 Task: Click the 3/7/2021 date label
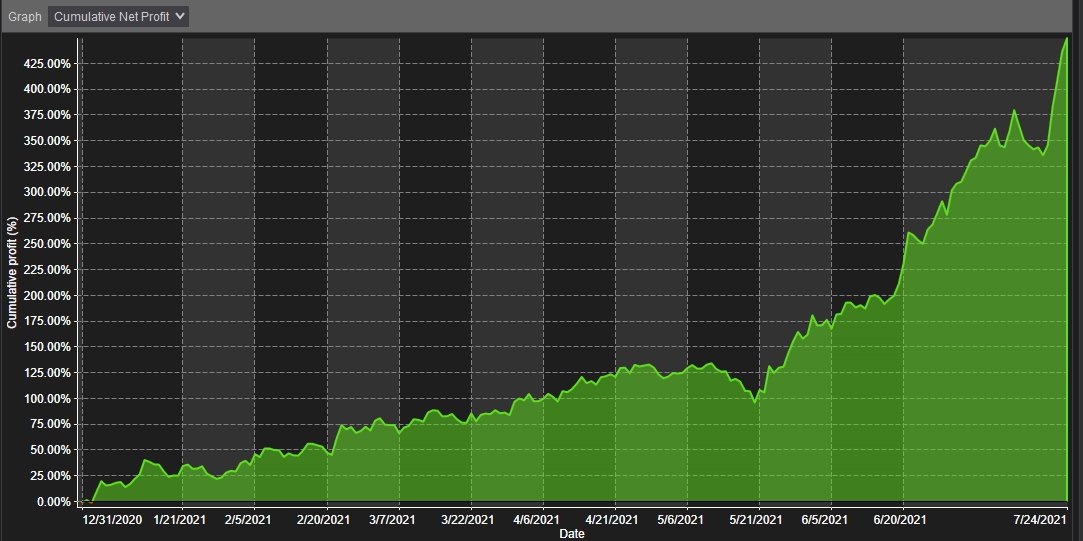[x=392, y=520]
